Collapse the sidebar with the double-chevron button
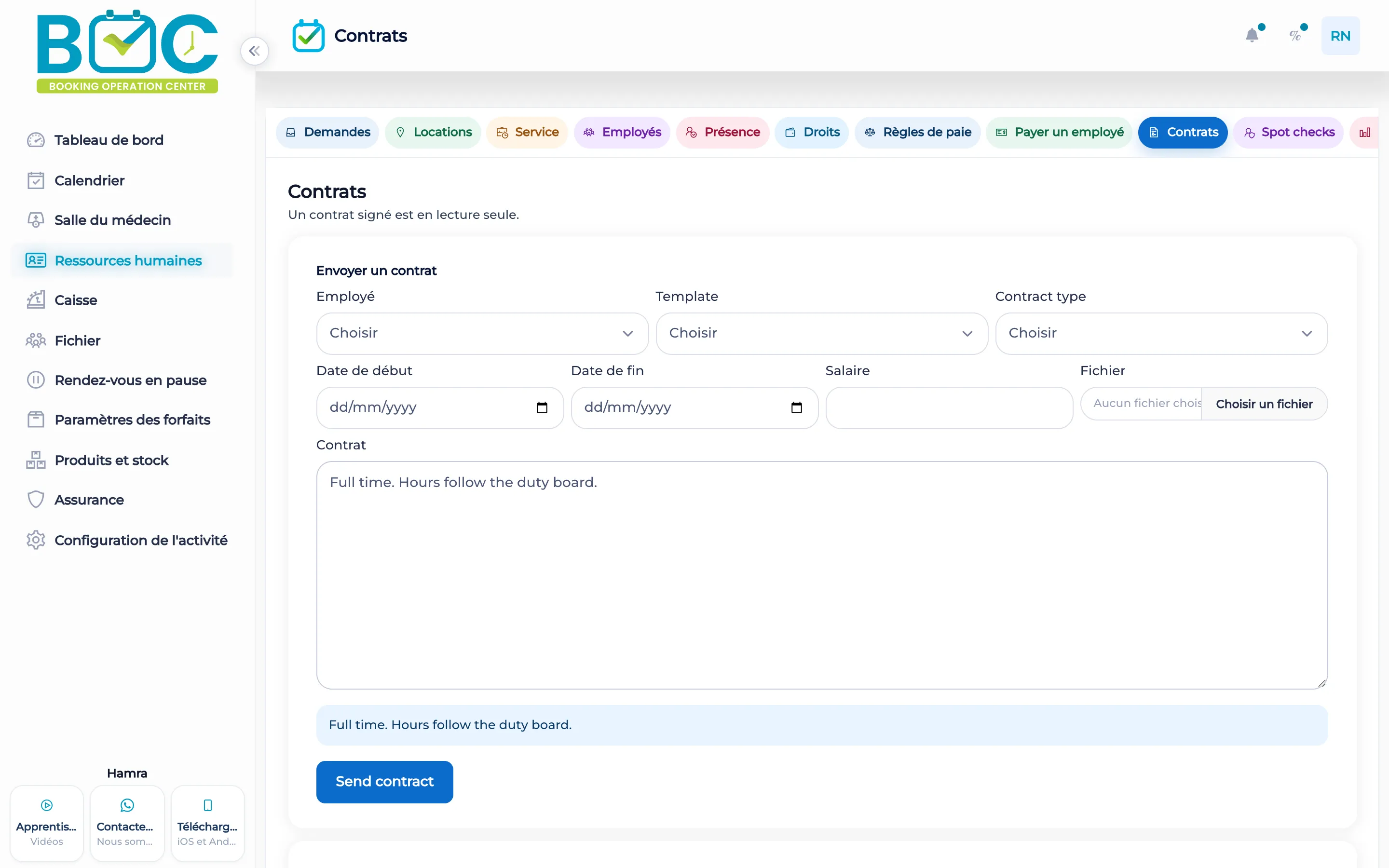The width and height of the screenshot is (1389, 868). [x=254, y=51]
